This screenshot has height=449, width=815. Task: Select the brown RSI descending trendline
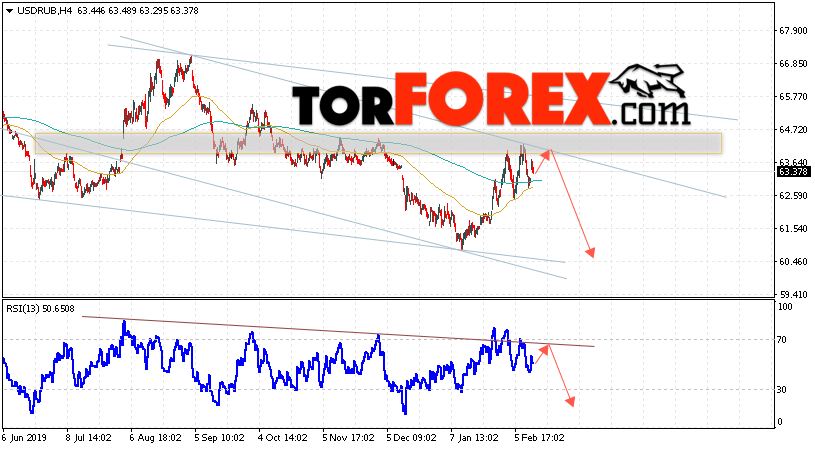(338, 332)
